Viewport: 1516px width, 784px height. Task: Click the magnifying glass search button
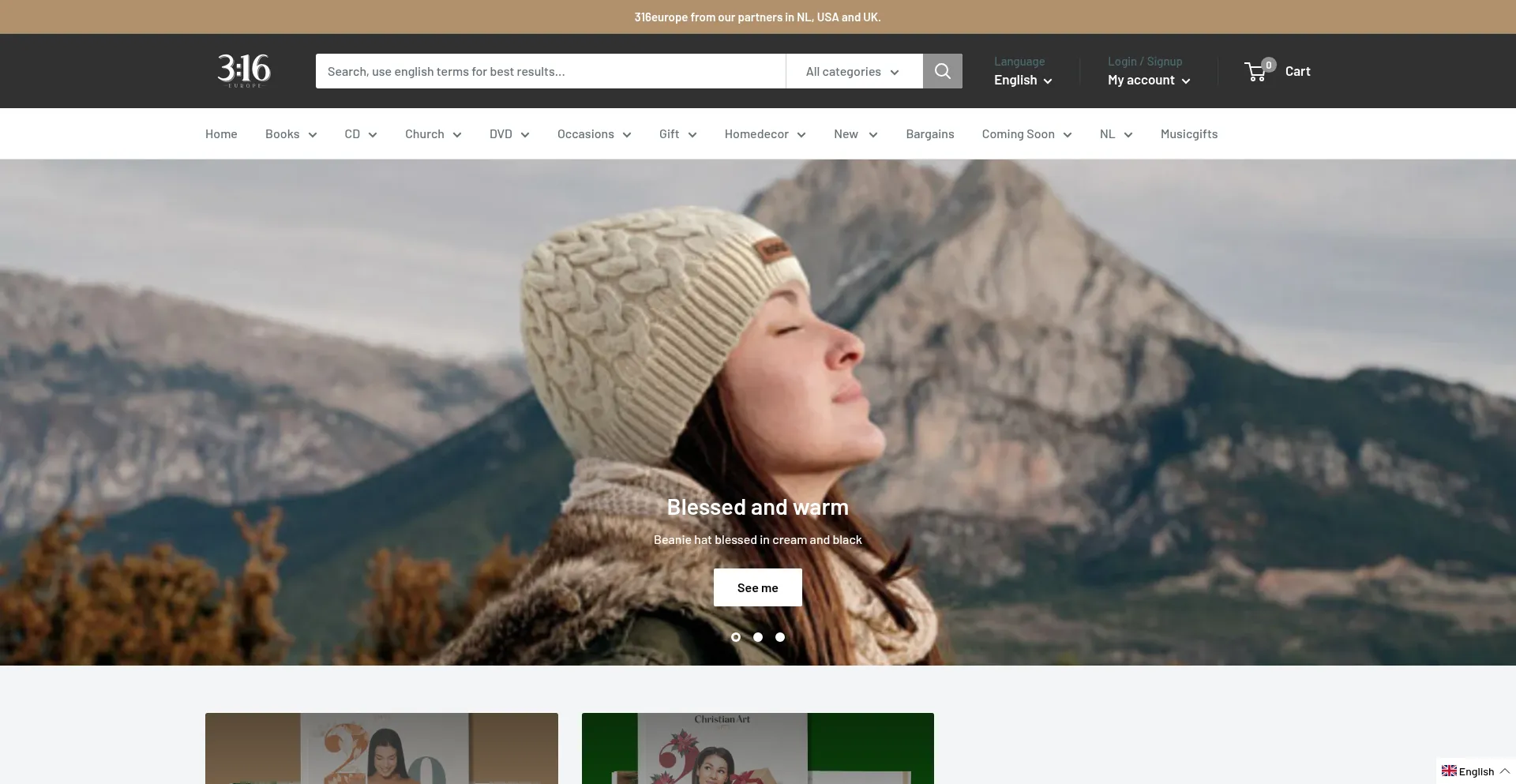[x=942, y=71]
